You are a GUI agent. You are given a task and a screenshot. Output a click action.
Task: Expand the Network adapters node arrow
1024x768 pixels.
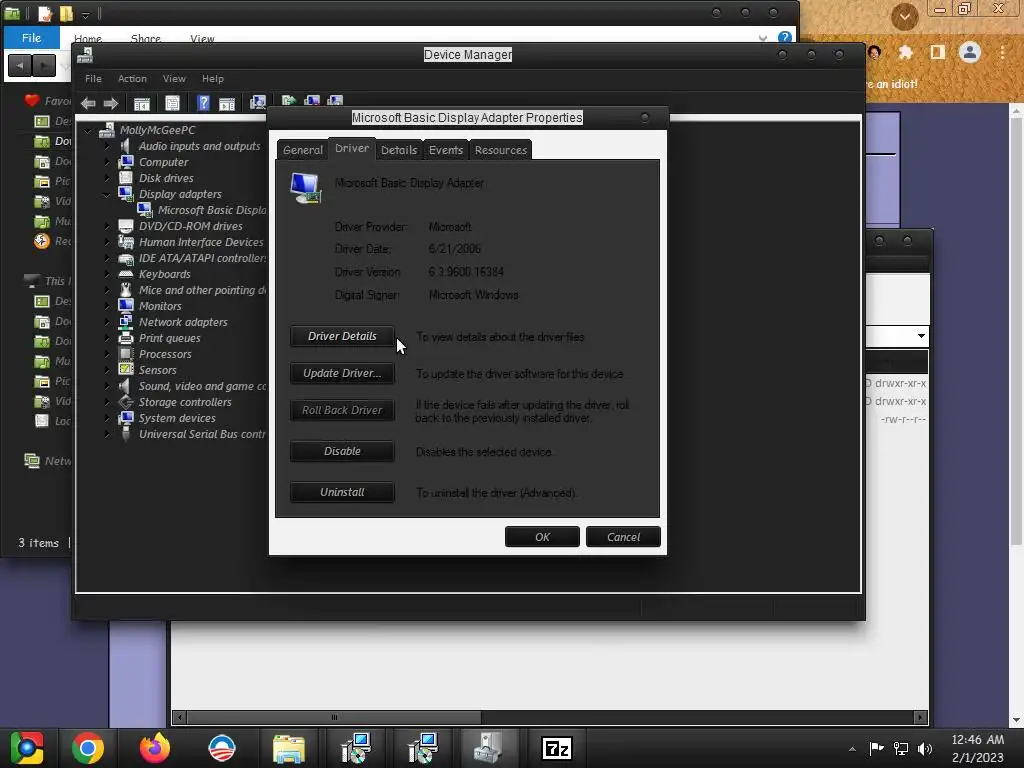pos(107,322)
